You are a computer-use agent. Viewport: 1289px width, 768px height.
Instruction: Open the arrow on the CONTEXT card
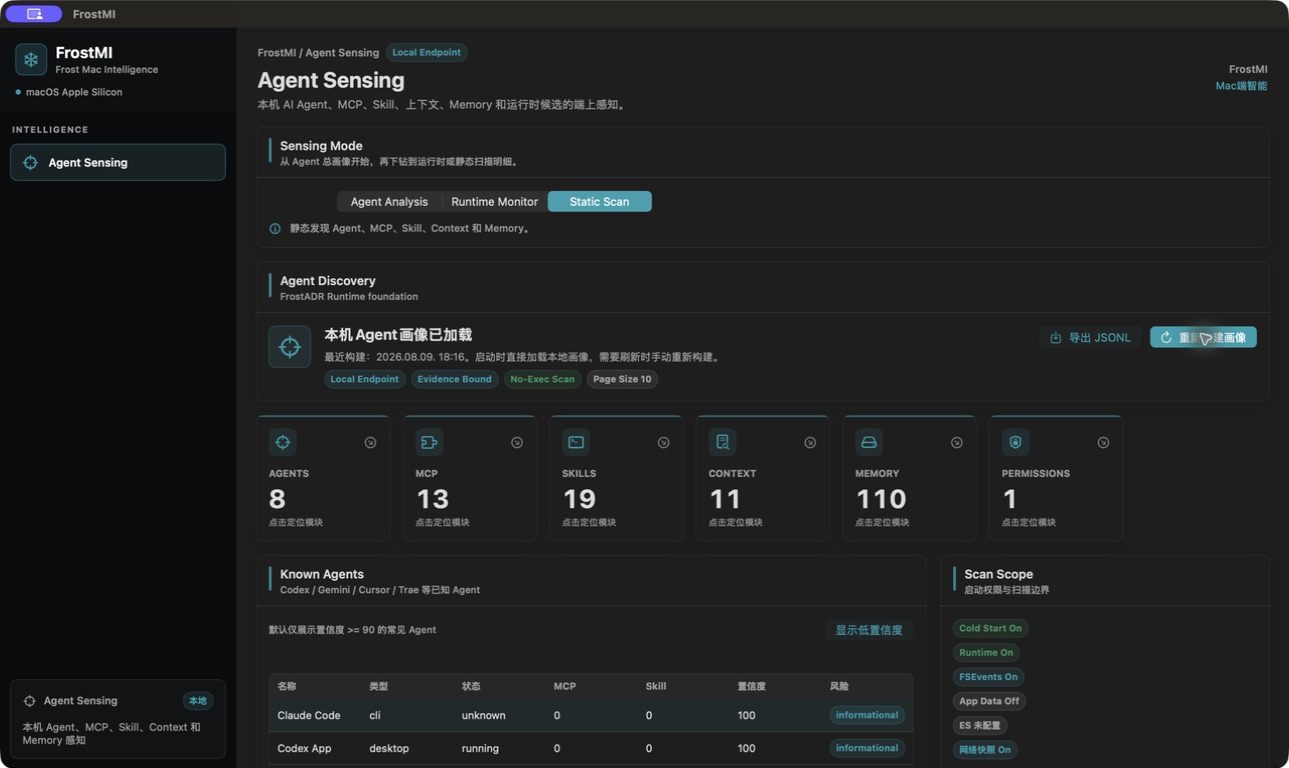pyautogui.click(x=810, y=442)
